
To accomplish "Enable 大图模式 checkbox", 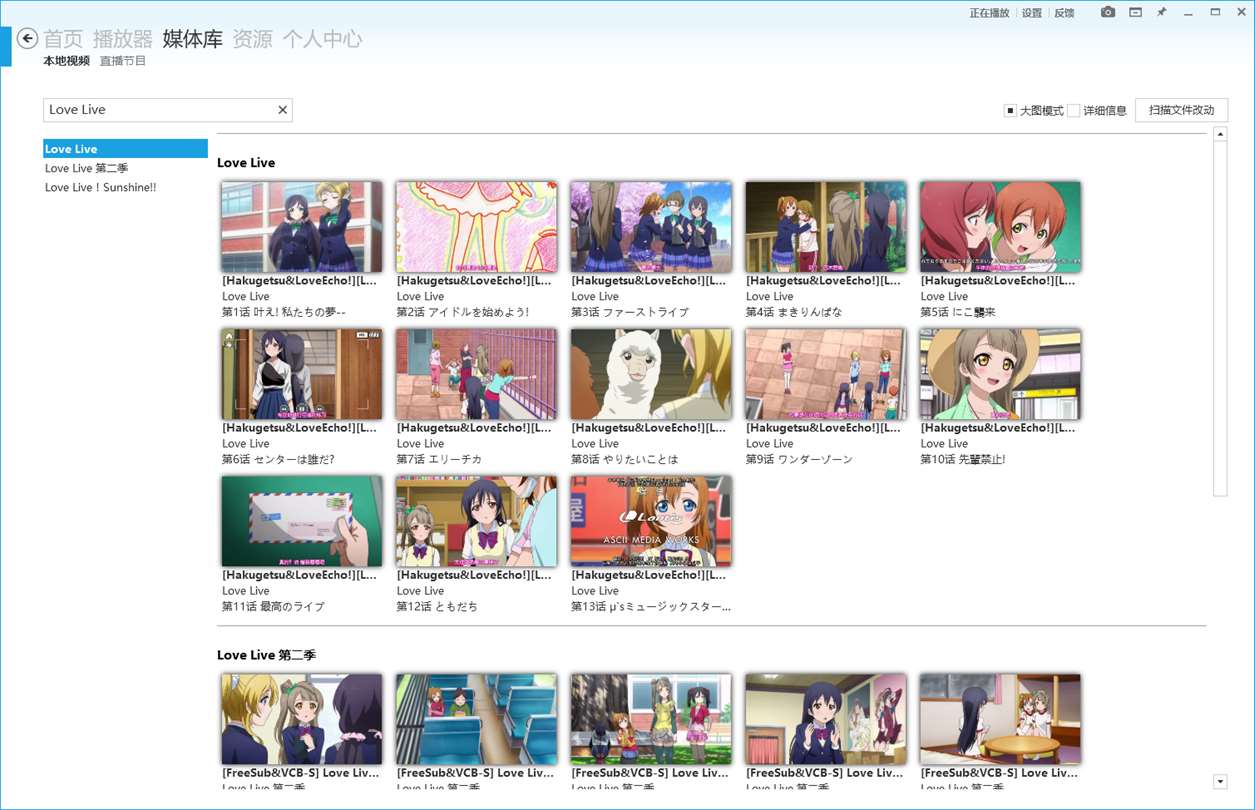I will (1010, 111).
